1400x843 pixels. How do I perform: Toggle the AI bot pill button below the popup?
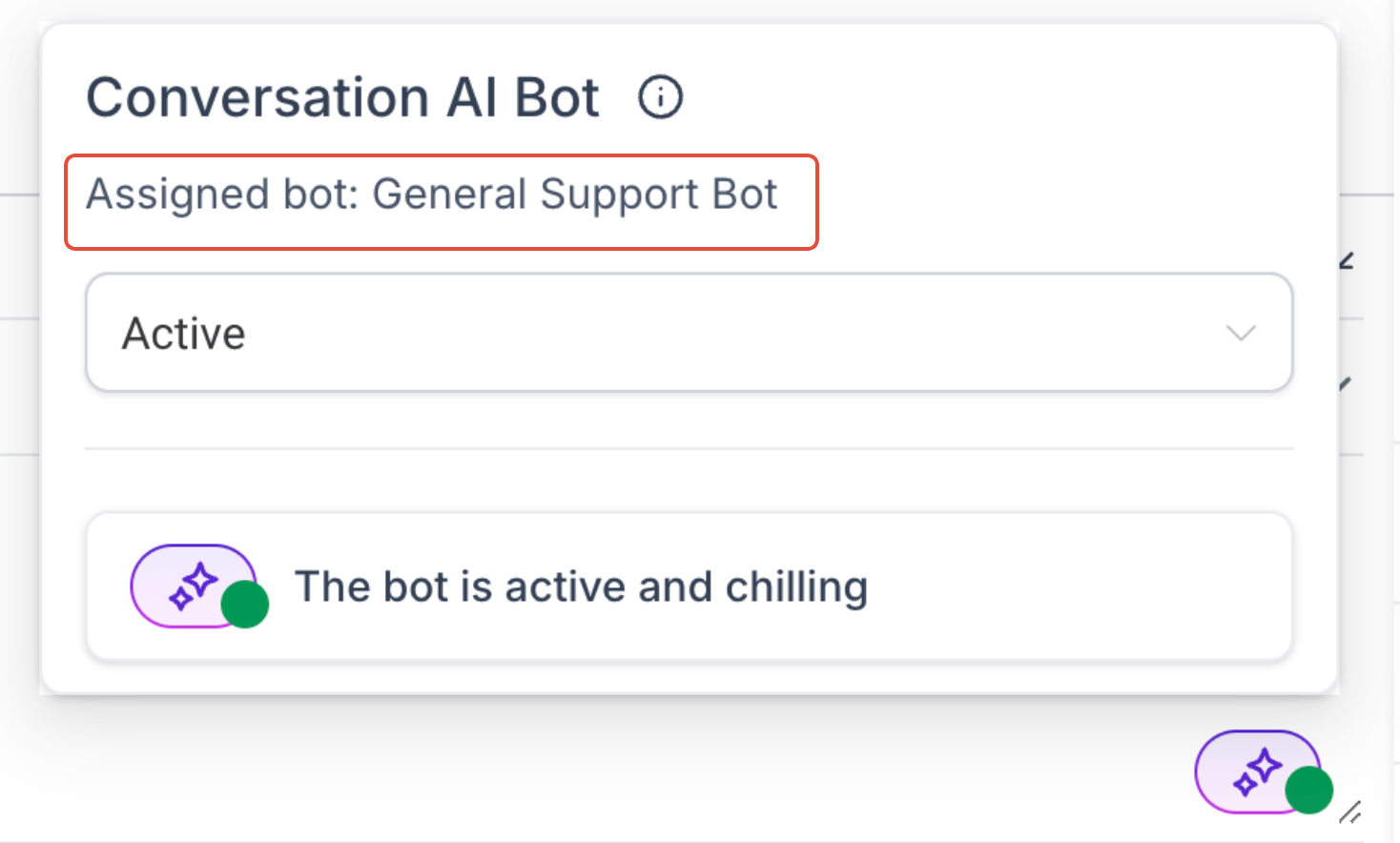(1258, 771)
